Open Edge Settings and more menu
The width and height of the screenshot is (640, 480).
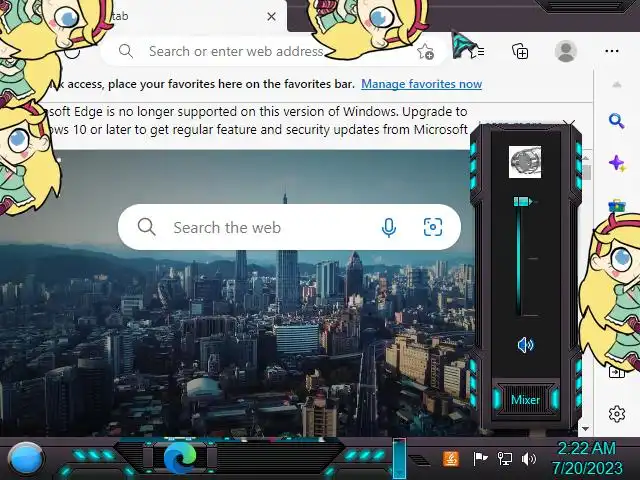coord(612,51)
